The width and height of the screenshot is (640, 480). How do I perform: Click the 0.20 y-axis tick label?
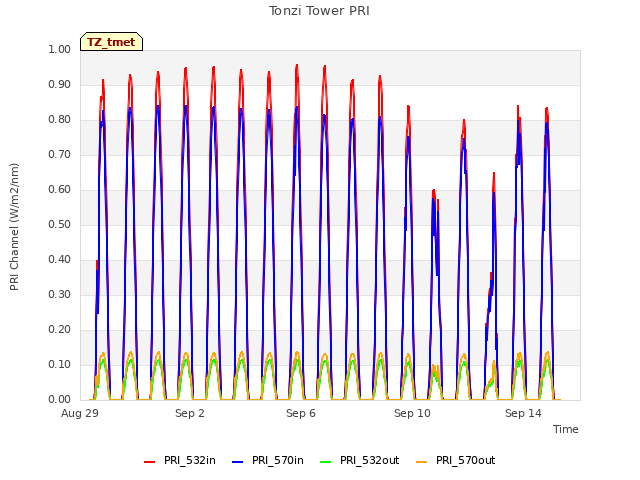tap(60, 329)
